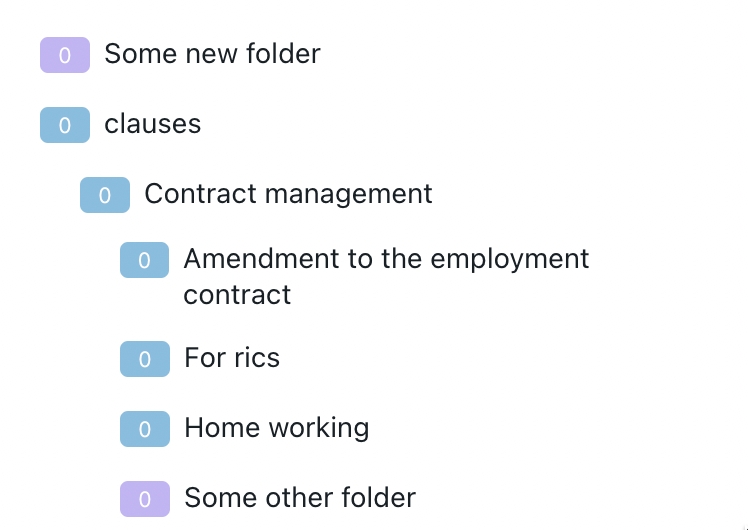The image size is (748, 530).
Task: Select Some other folder in the tree
Action: [300, 498]
